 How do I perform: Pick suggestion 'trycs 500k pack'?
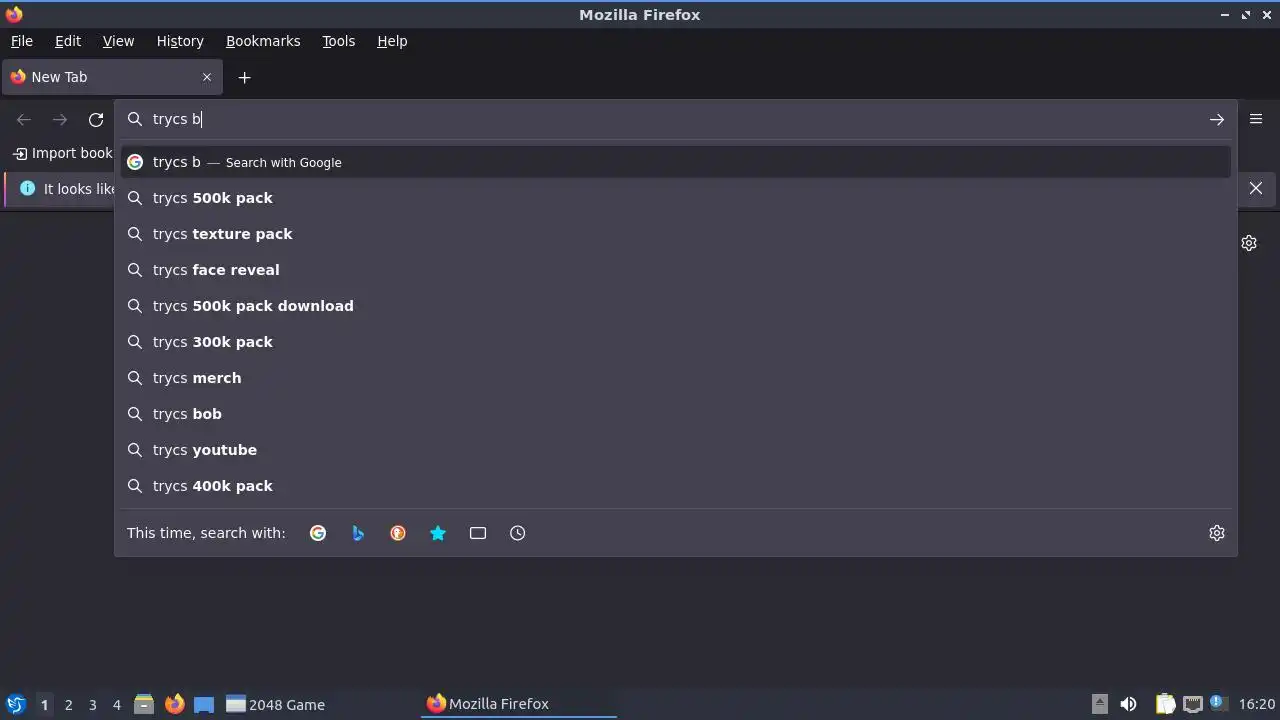[x=675, y=198]
